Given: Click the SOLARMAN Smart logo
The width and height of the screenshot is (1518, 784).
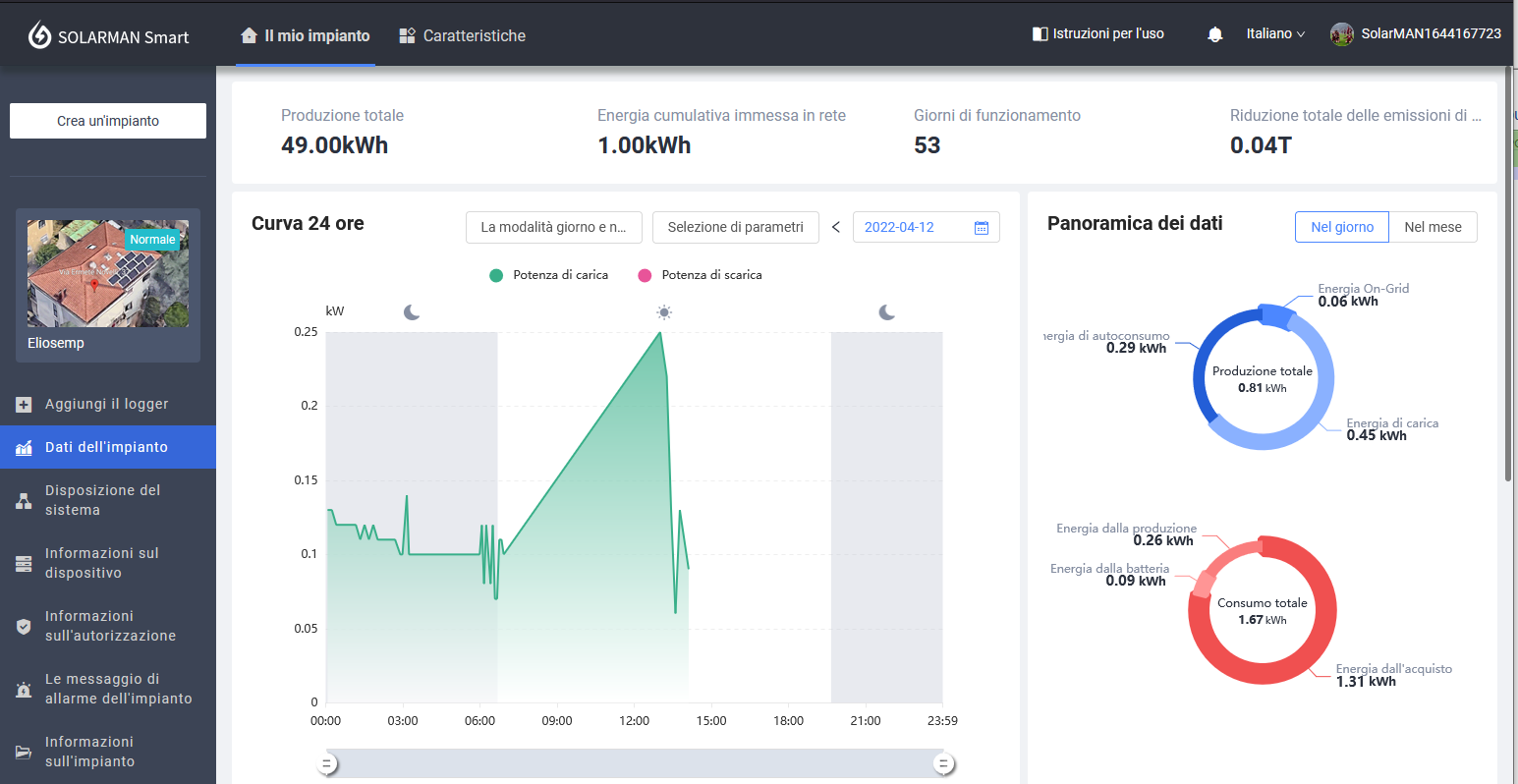Looking at the screenshot, I should [x=108, y=36].
